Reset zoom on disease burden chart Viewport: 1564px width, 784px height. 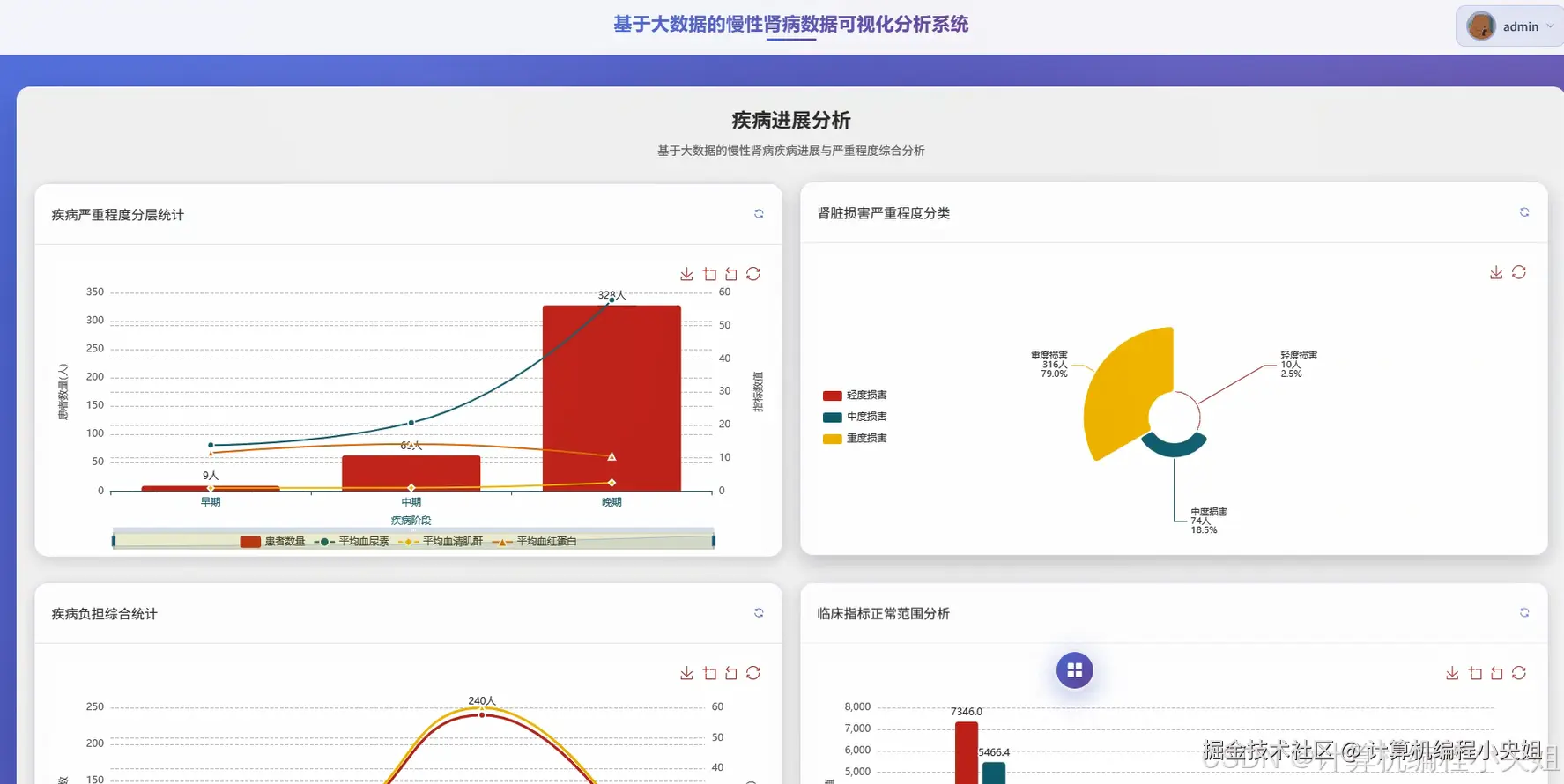coord(731,673)
